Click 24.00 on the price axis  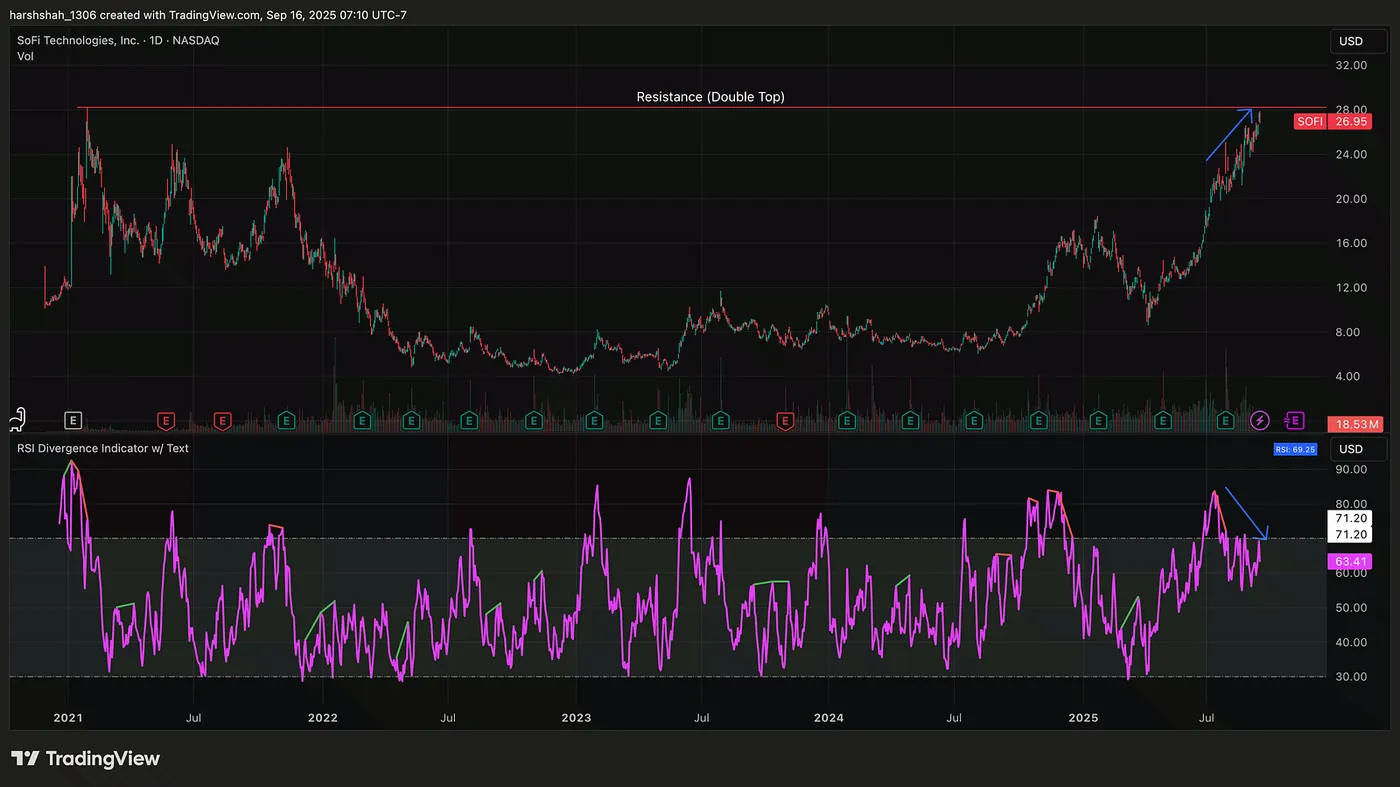(1352, 154)
